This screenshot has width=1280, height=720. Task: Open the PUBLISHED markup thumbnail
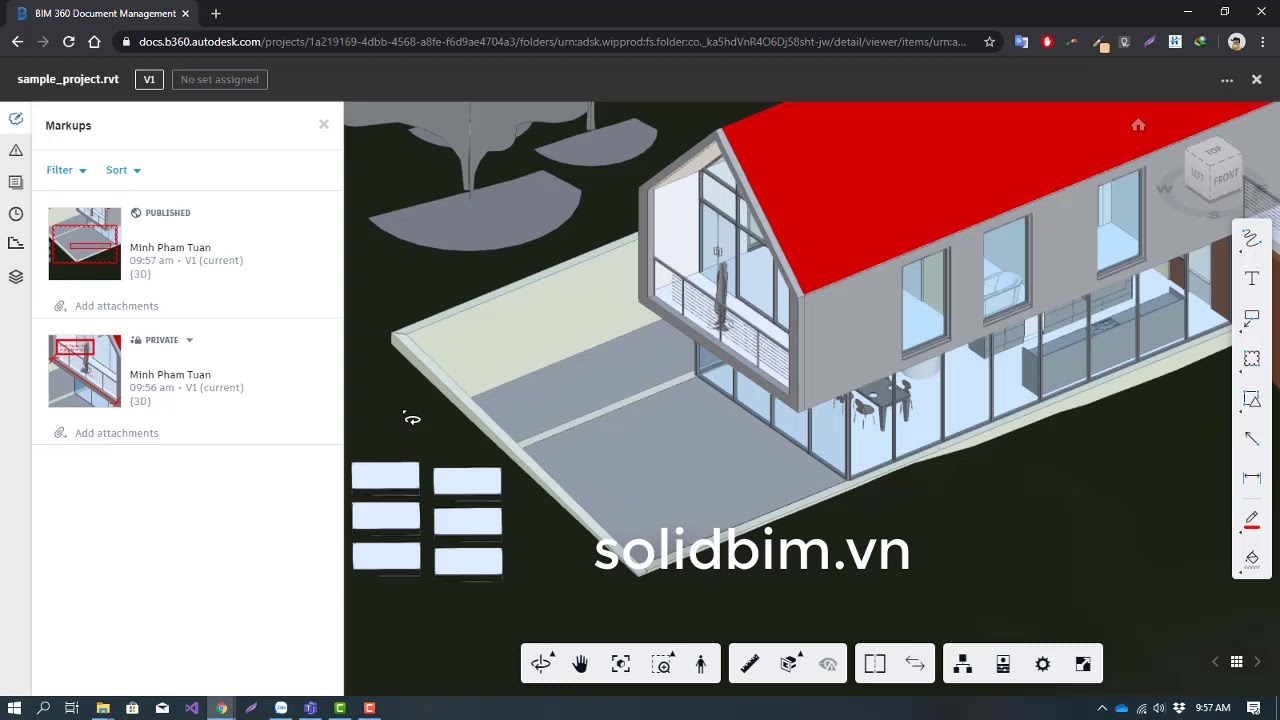85,244
